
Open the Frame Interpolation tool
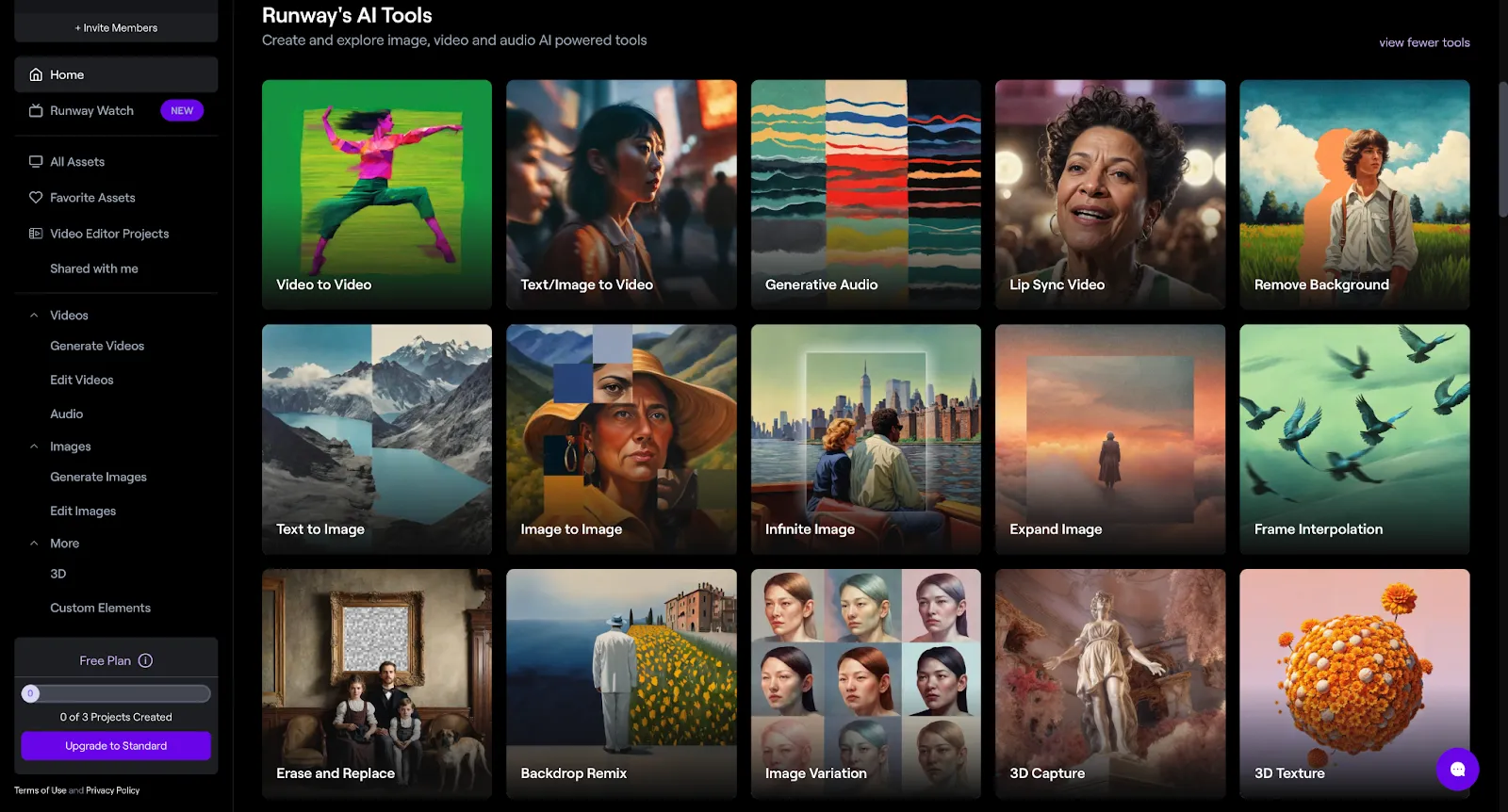pos(1354,439)
